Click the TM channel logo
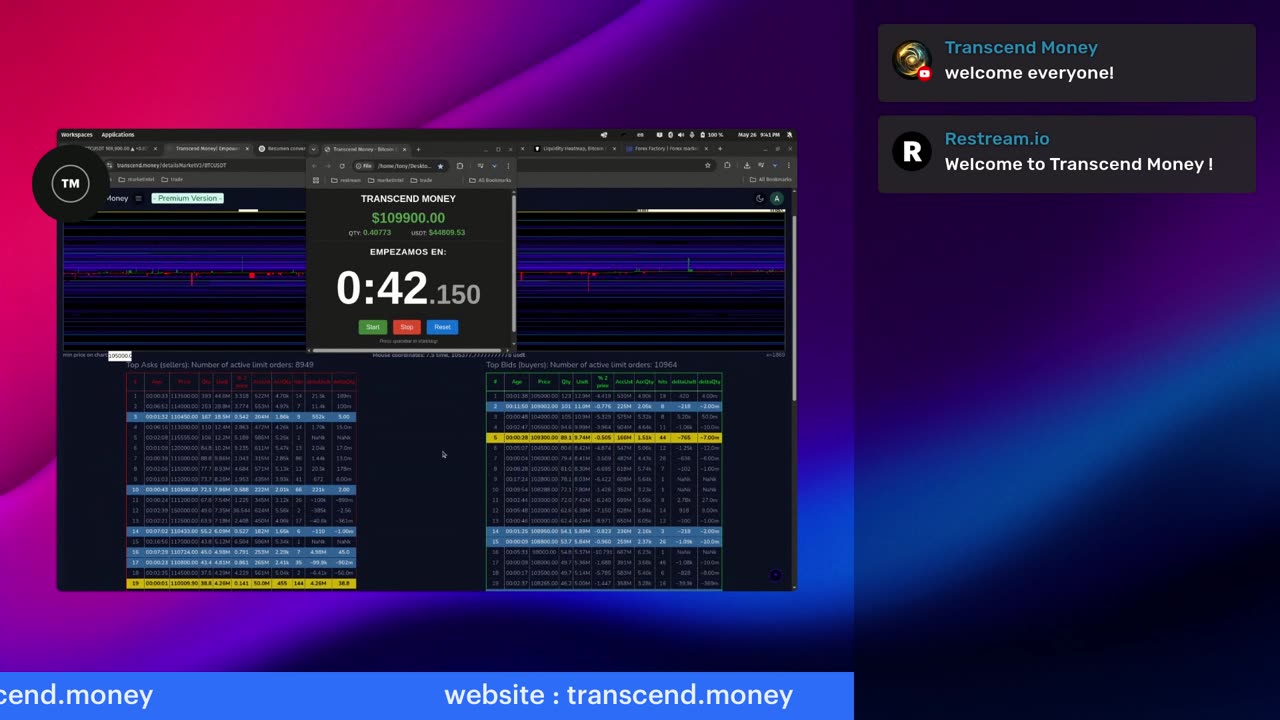Viewport: 1280px width, 720px height. tap(70, 184)
